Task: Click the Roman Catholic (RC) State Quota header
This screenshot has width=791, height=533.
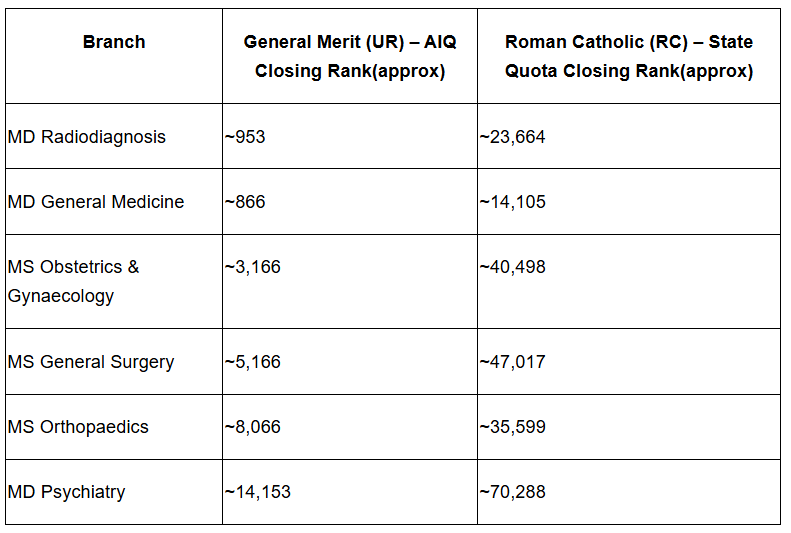Action: tap(628, 57)
